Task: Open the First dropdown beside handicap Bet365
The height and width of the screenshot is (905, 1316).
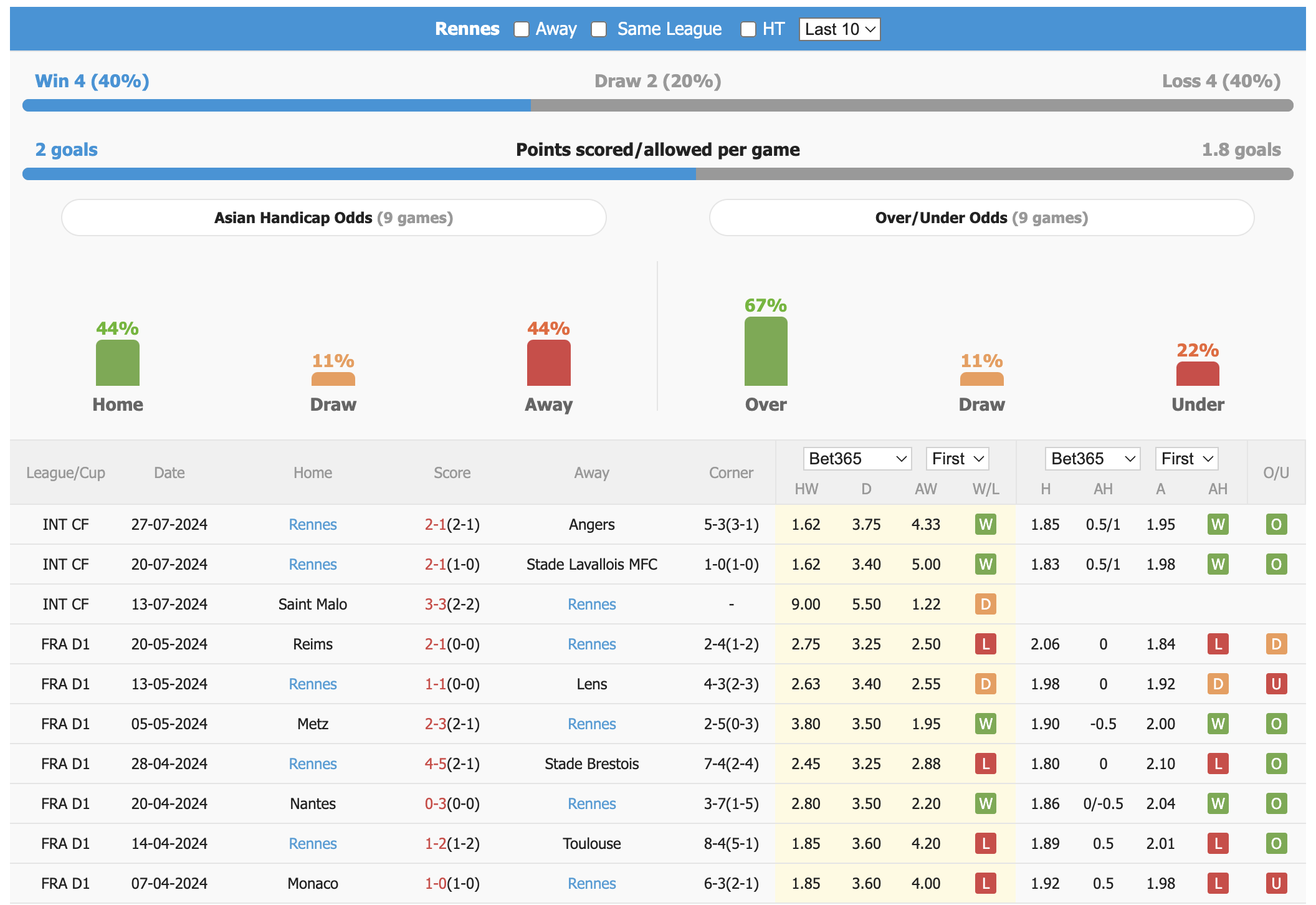Action: (1186, 459)
